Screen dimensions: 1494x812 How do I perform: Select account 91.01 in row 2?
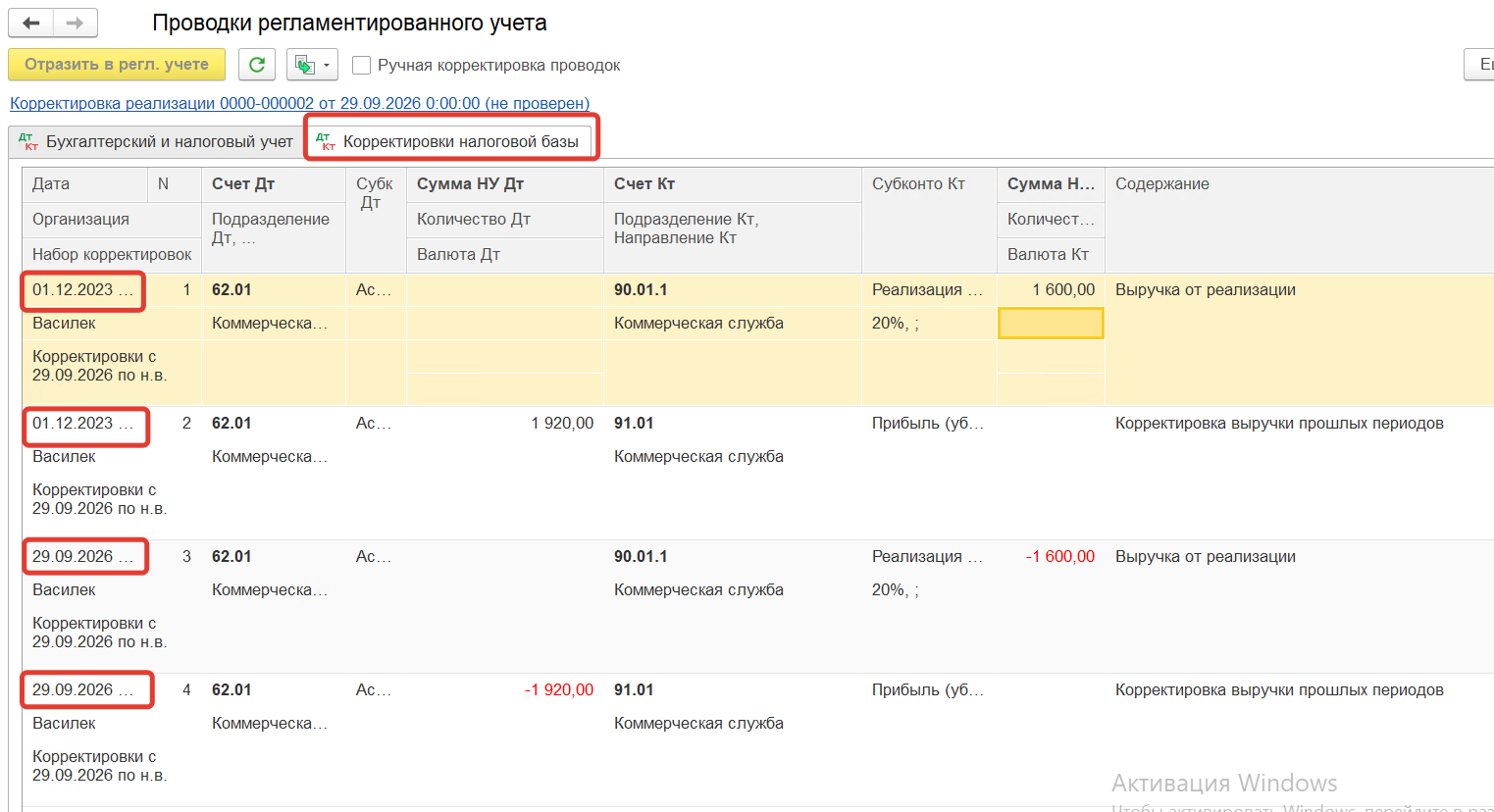point(634,423)
